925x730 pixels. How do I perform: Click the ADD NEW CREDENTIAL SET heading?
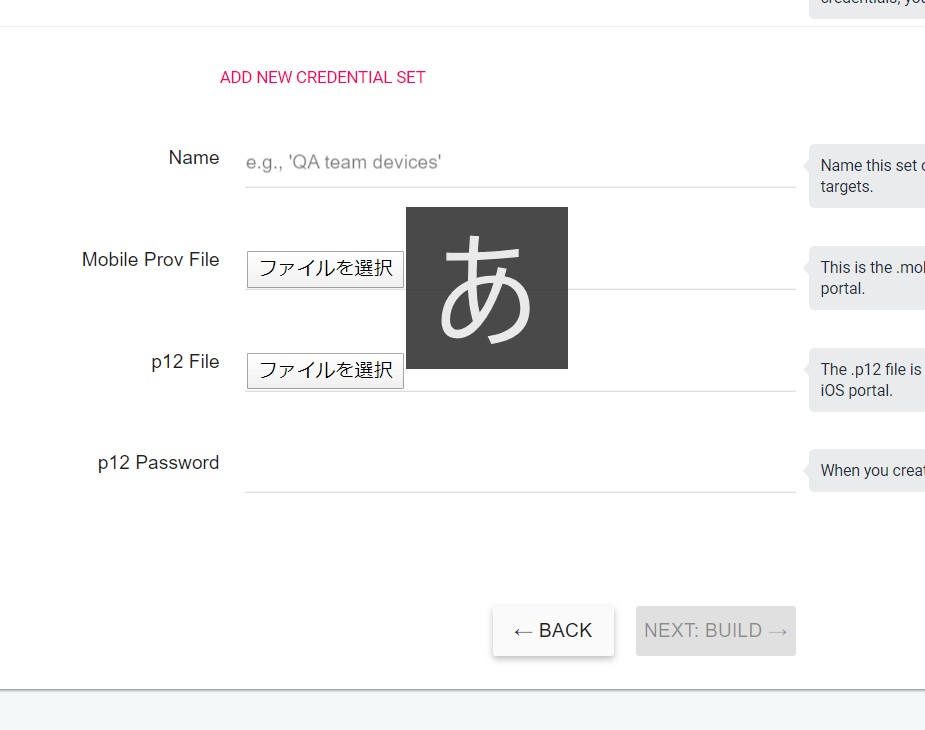[x=323, y=77]
